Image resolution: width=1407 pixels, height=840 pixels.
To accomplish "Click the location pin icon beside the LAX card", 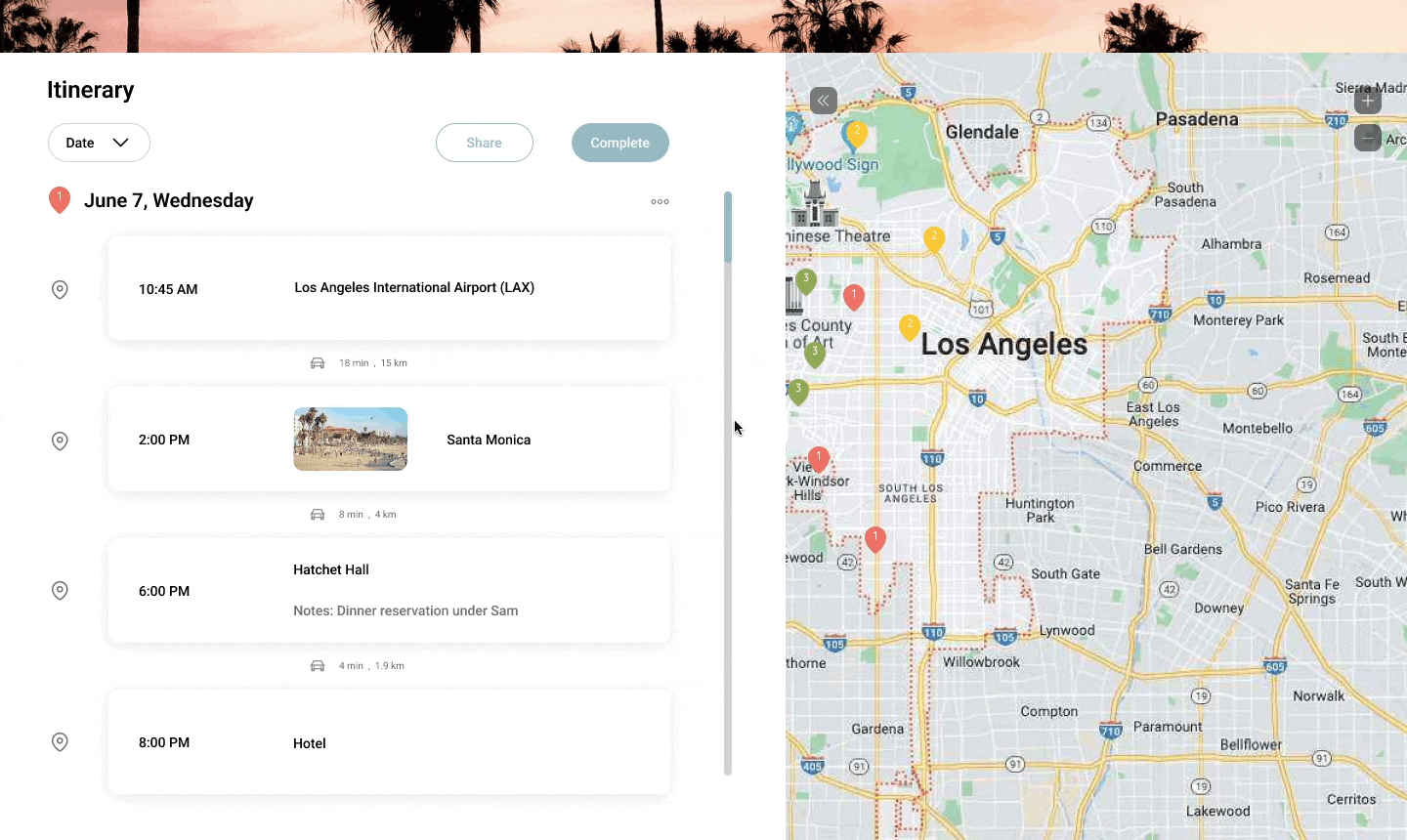I will (x=60, y=289).
